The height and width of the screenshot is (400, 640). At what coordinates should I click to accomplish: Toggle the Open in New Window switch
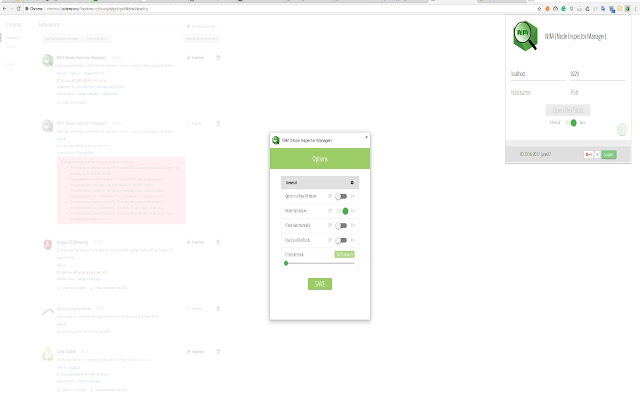(341, 196)
